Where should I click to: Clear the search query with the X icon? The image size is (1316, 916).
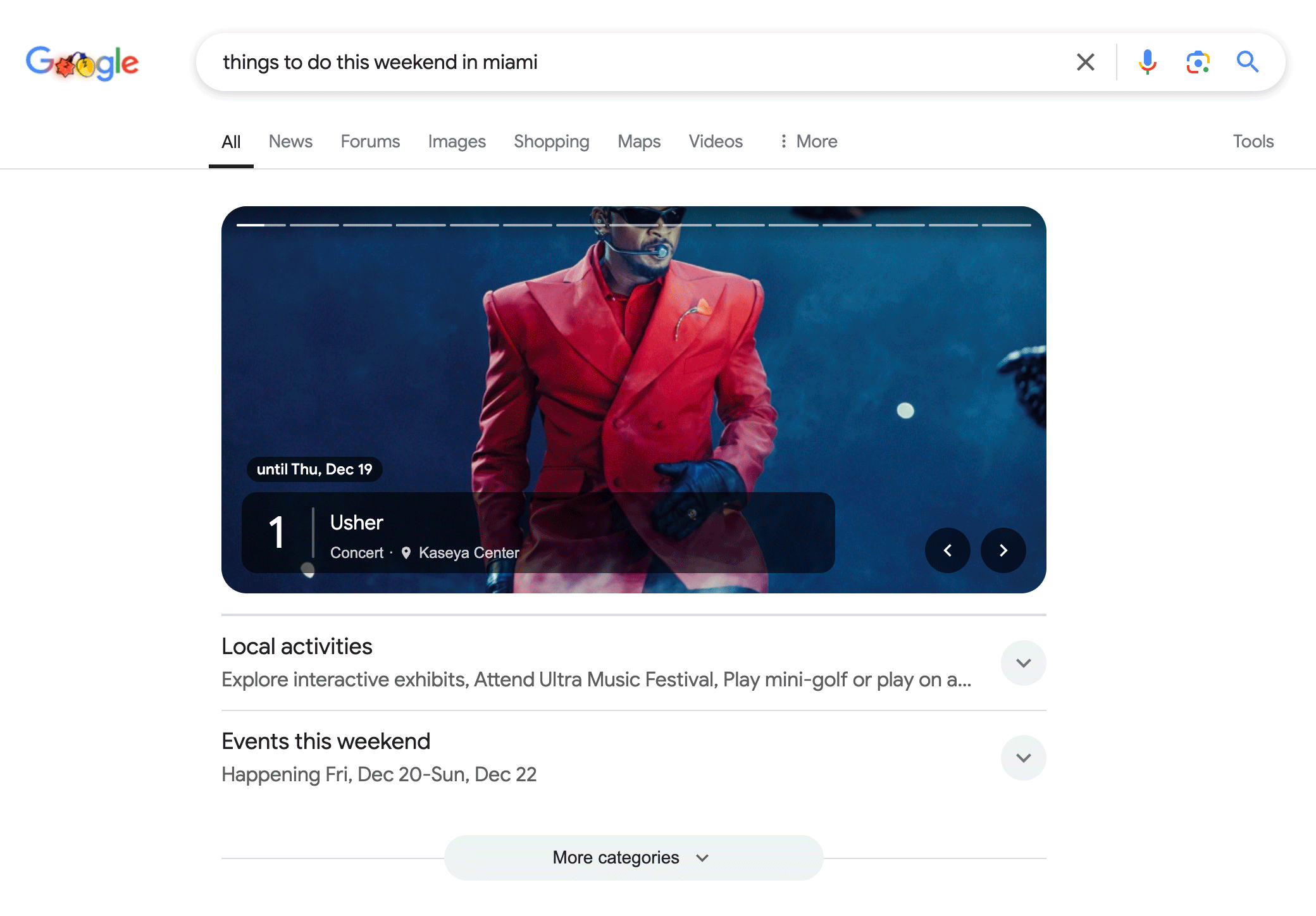point(1084,61)
